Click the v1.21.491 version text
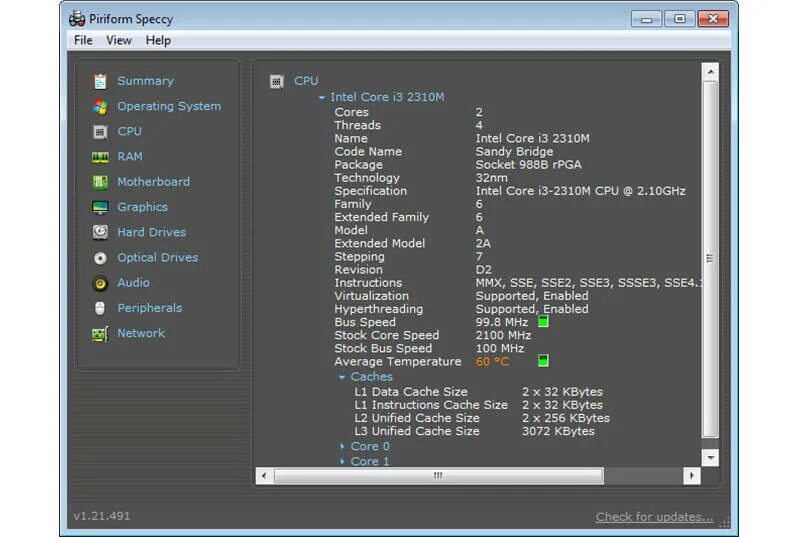This screenshot has width=800, height=537. click(102, 516)
